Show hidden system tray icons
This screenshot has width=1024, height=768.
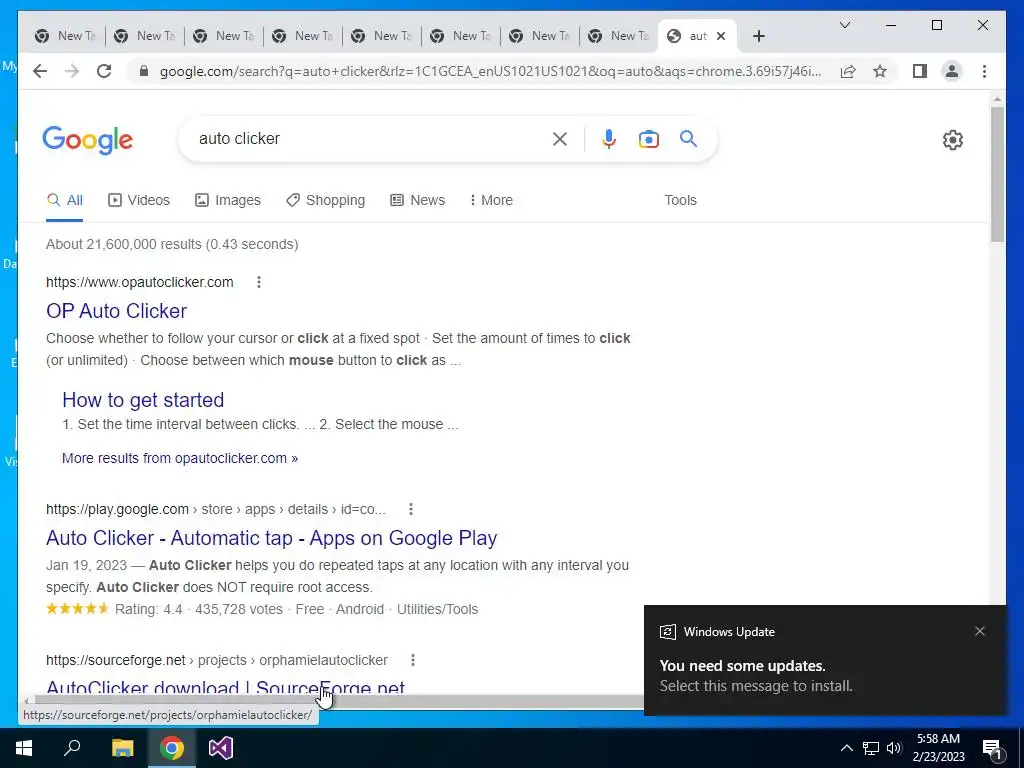(846, 748)
